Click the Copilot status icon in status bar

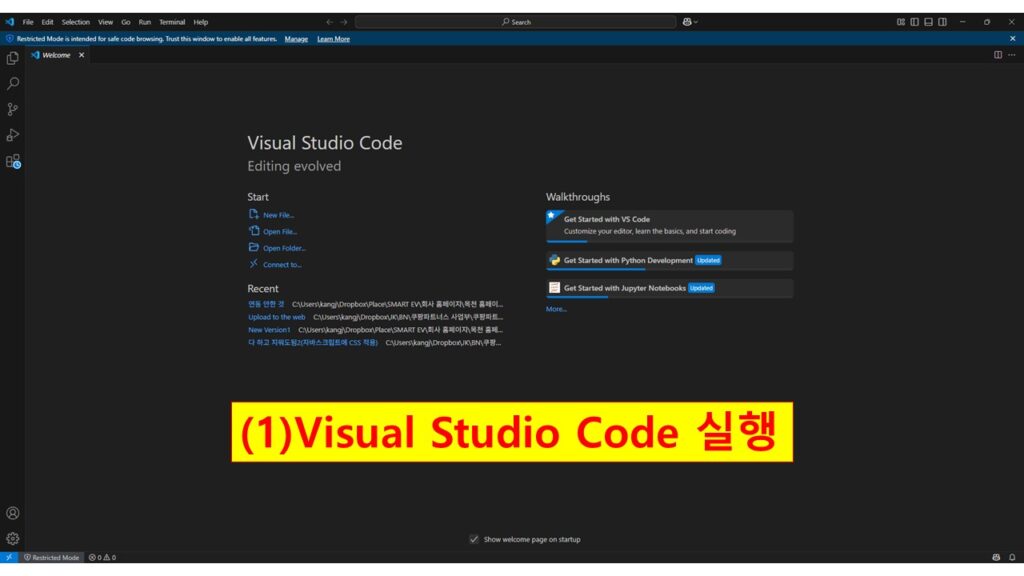(996, 558)
